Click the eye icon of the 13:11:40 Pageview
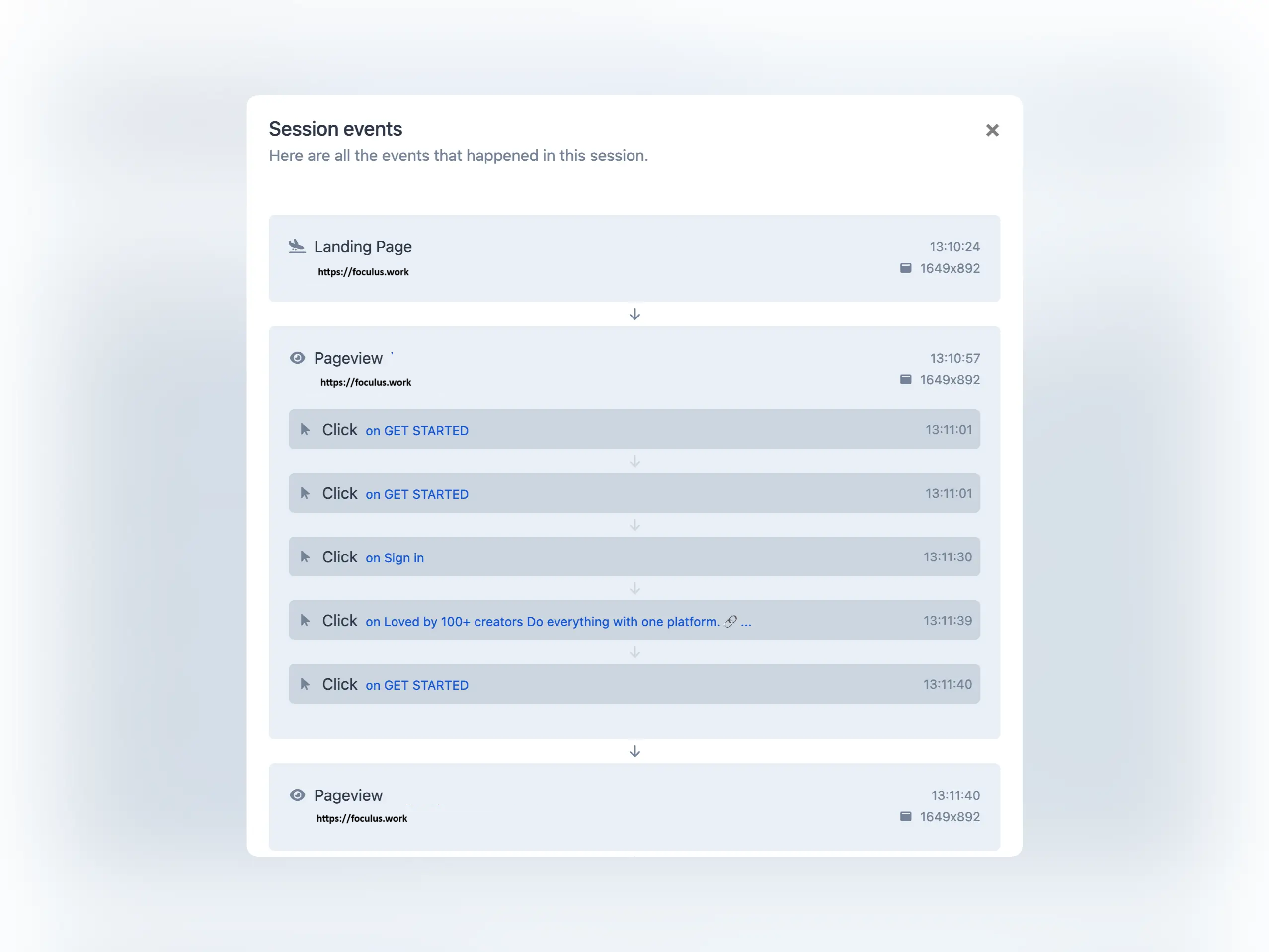Viewport: 1269px width, 952px height. tap(297, 795)
